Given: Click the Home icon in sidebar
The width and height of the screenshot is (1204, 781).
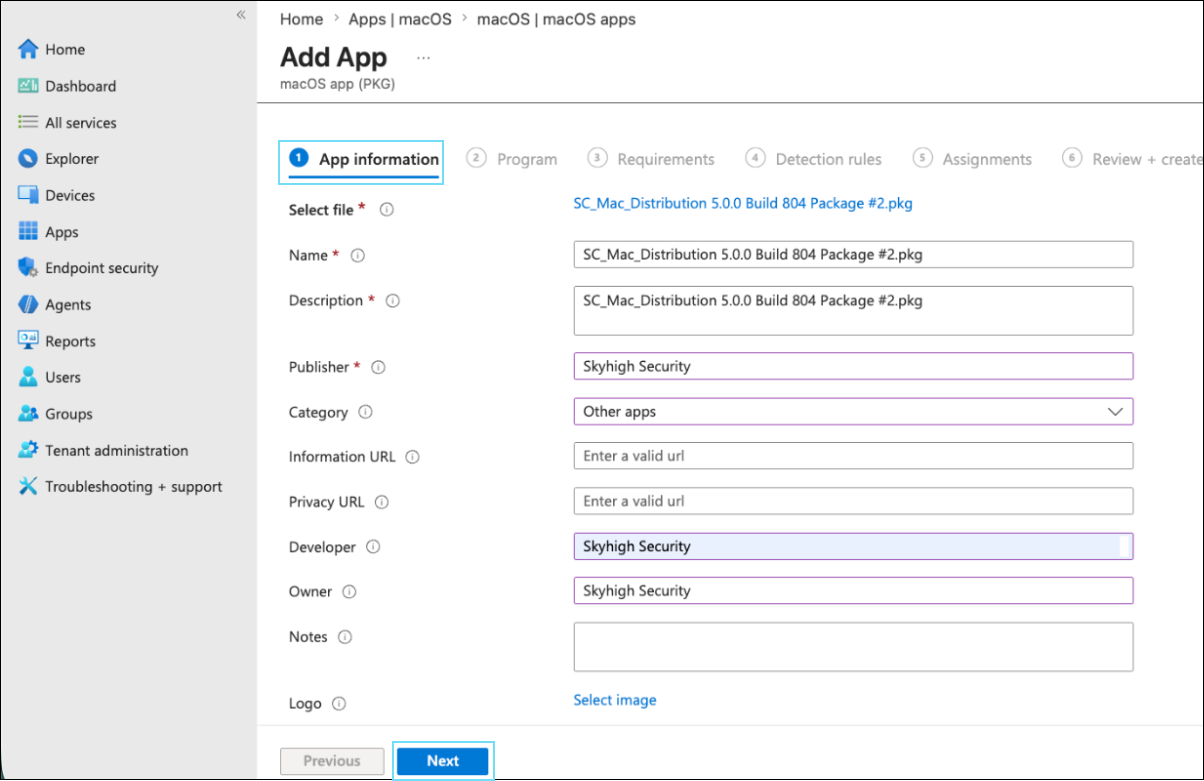Looking at the screenshot, I should [28, 49].
